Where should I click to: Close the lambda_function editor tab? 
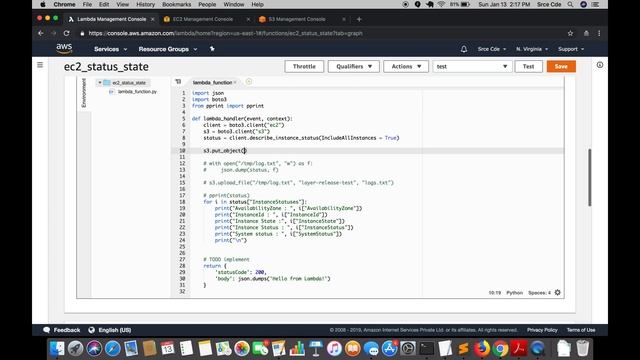point(235,82)
